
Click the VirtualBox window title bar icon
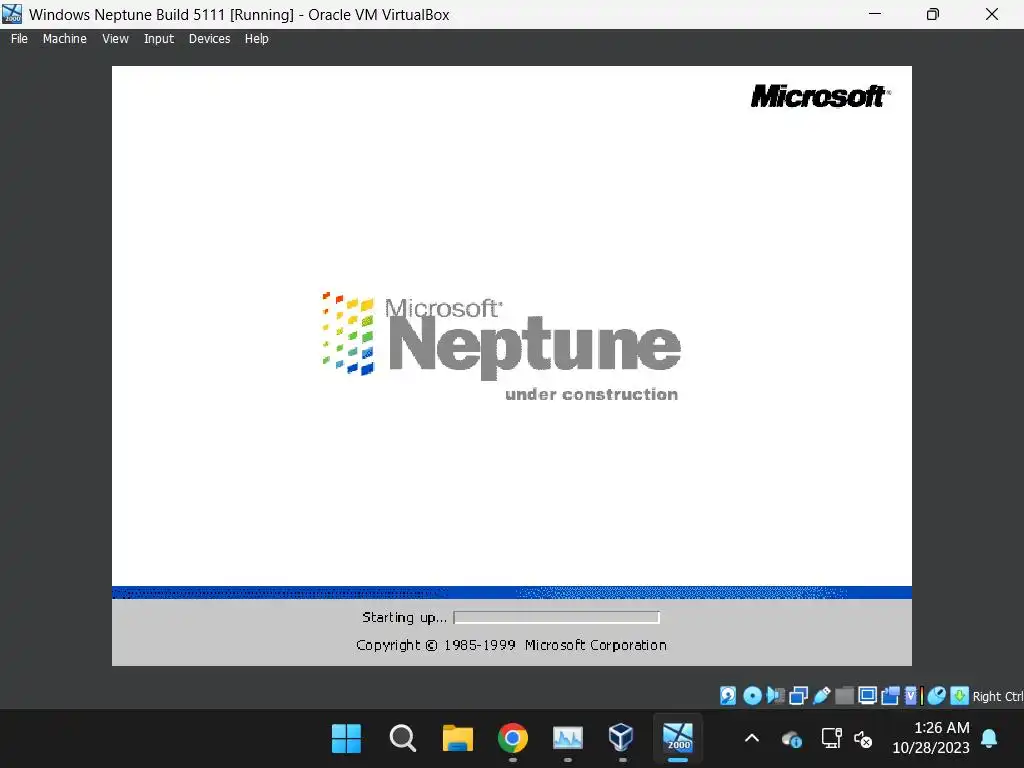click(12, 14)
